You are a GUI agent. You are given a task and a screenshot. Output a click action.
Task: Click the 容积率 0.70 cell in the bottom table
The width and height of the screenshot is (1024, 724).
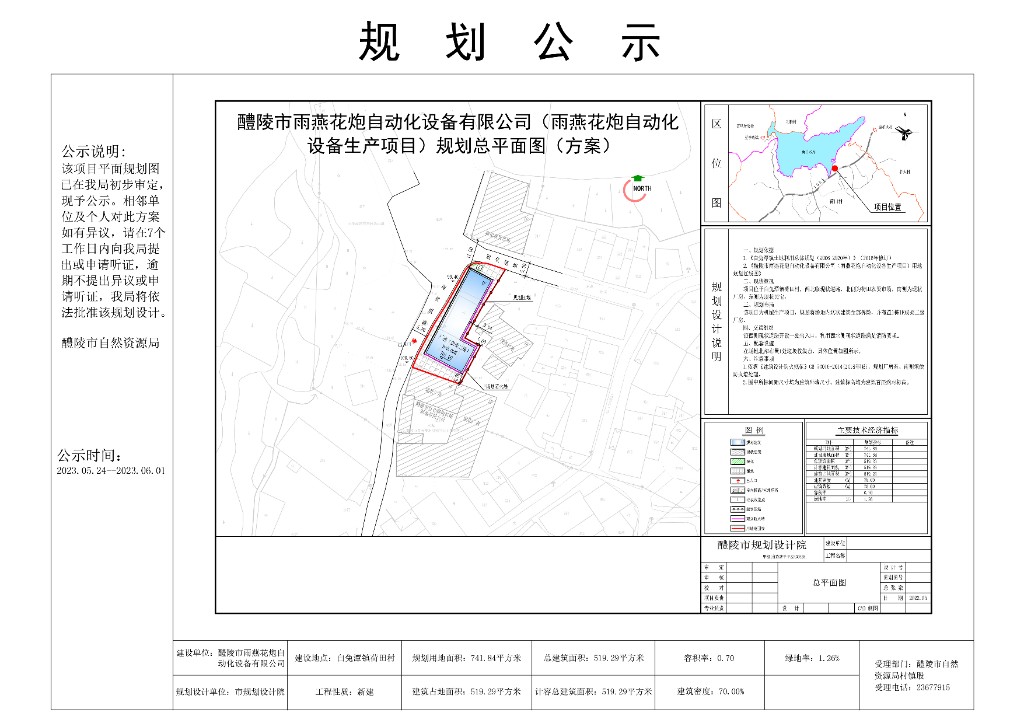(709, 659)
